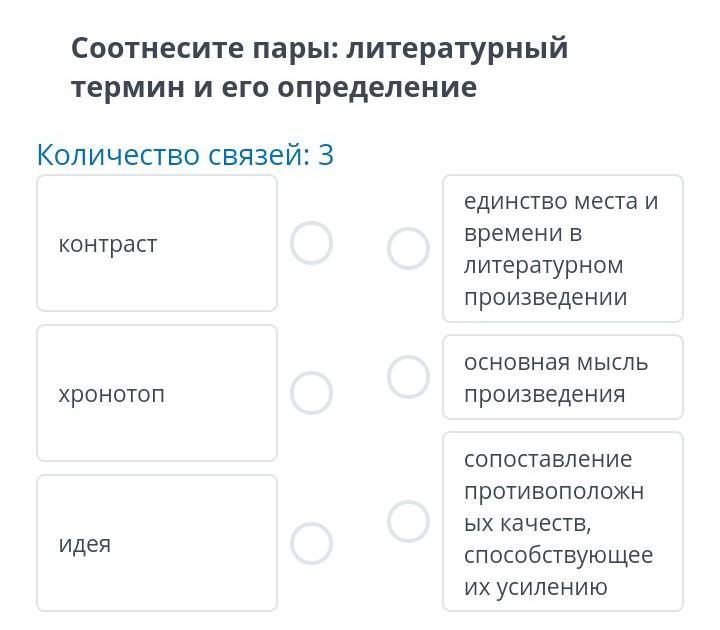Click the word 'контраст' in the first card

click(108, 244)
